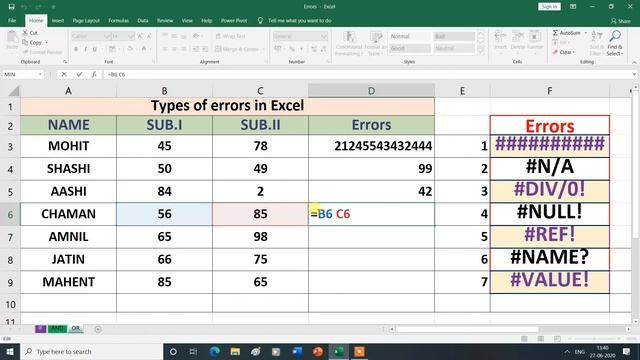Click the Format as Table icon

(x=375, y=38)
